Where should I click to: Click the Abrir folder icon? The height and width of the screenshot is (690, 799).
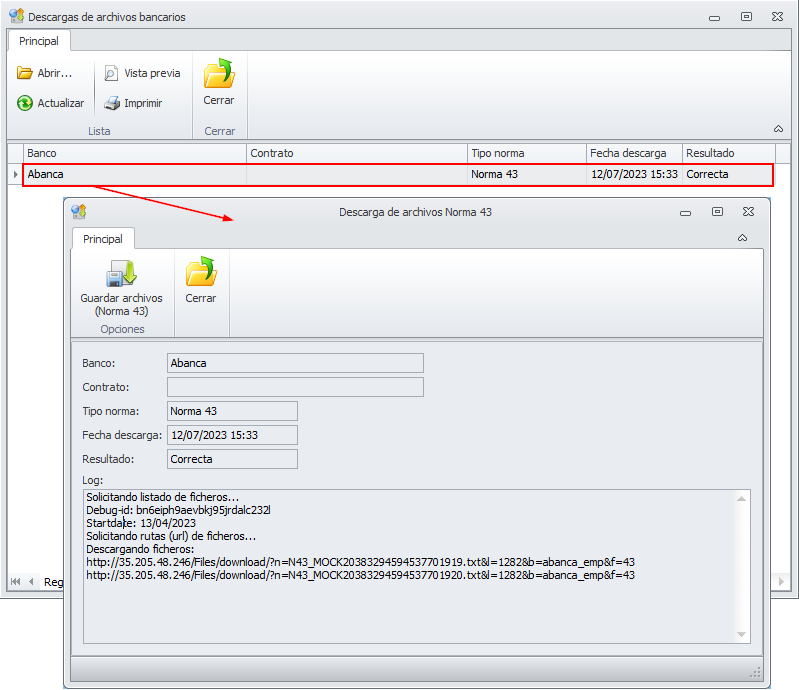(24, 73)
